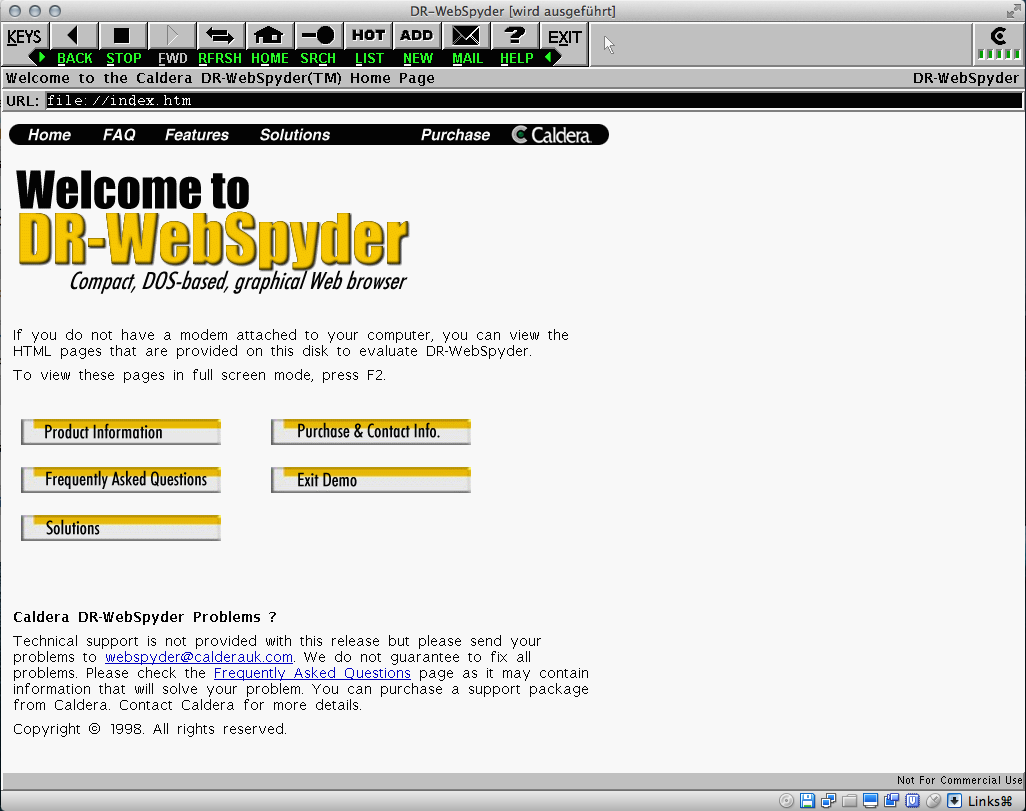Click the Exit Demo button
1026x811 pixels.
371,480
